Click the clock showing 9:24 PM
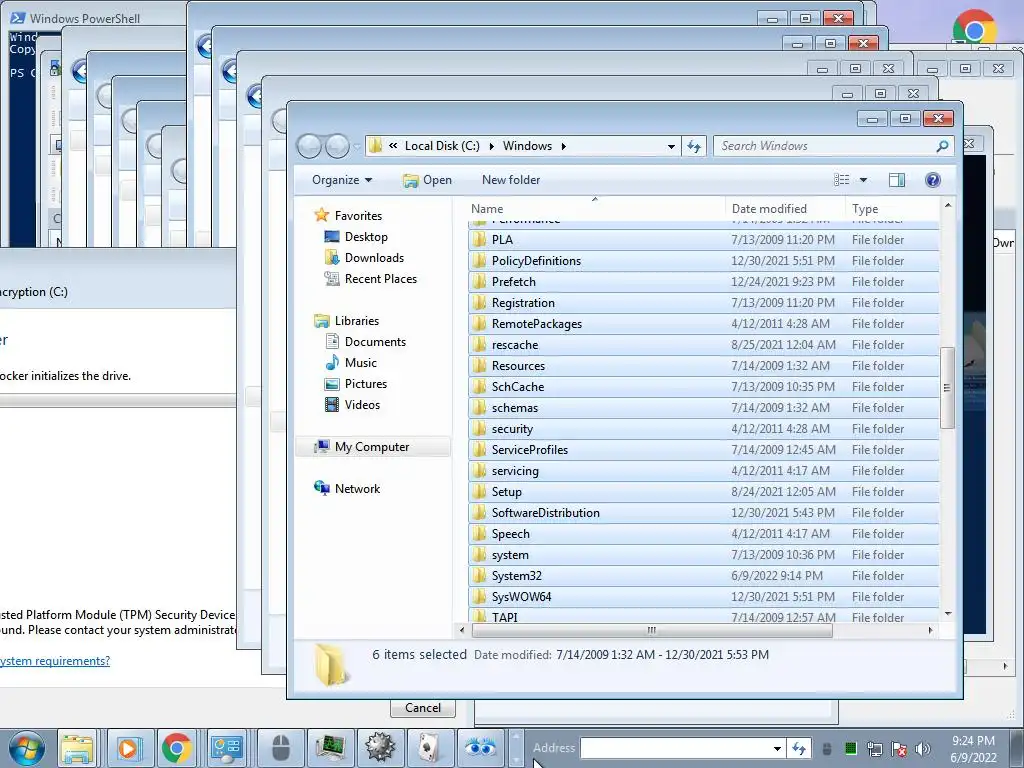 tap(973, 741)
